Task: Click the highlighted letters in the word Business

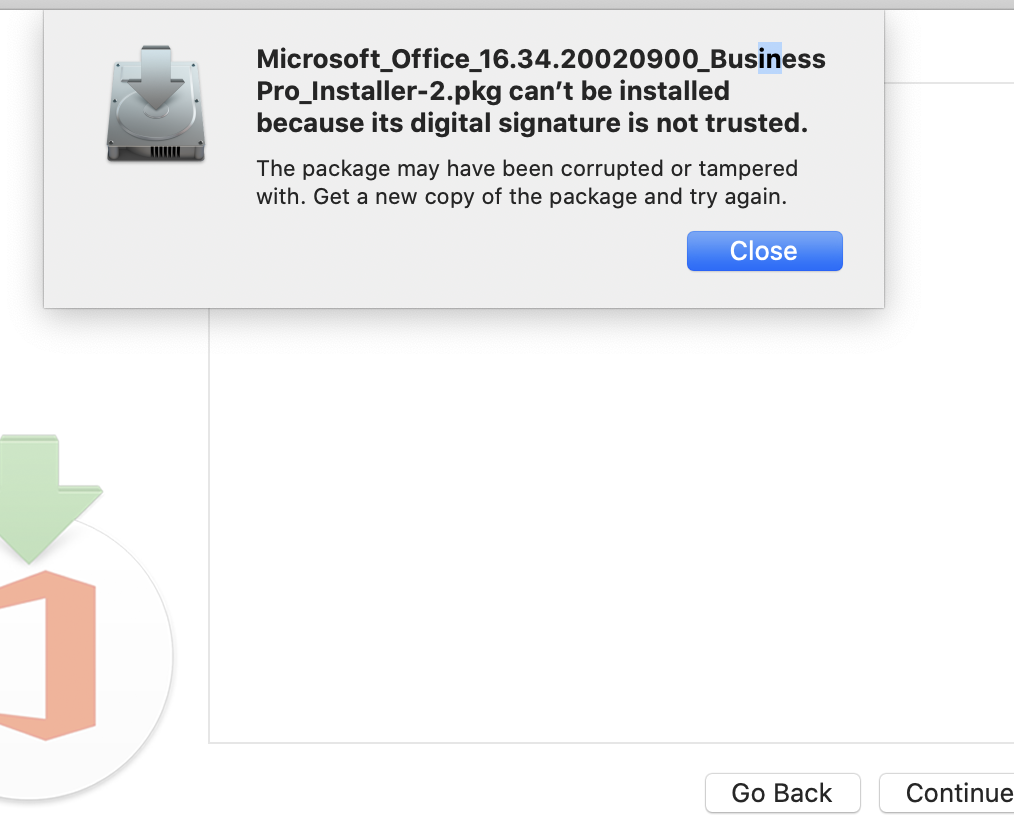Action: (x=770, y=58)
